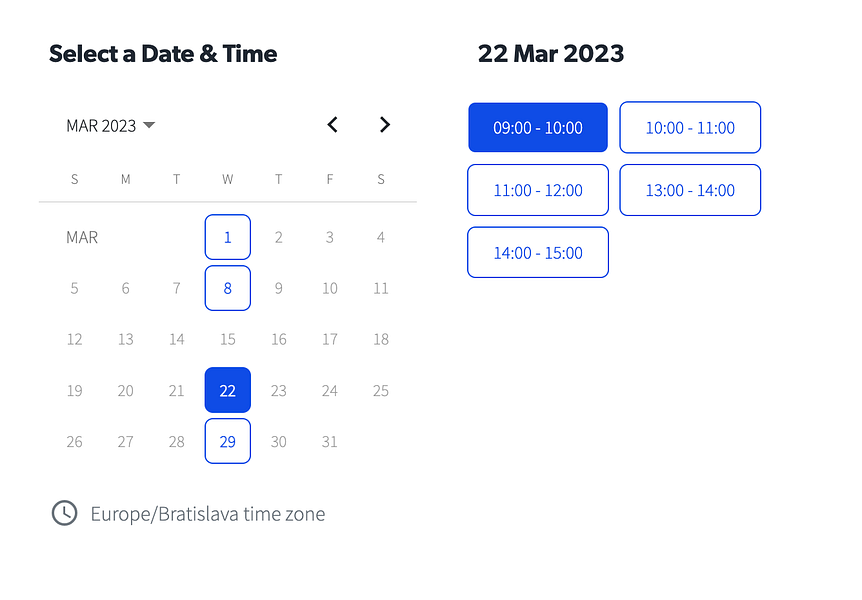Go to the next month
862x600 pixels.
click(385, 125)
